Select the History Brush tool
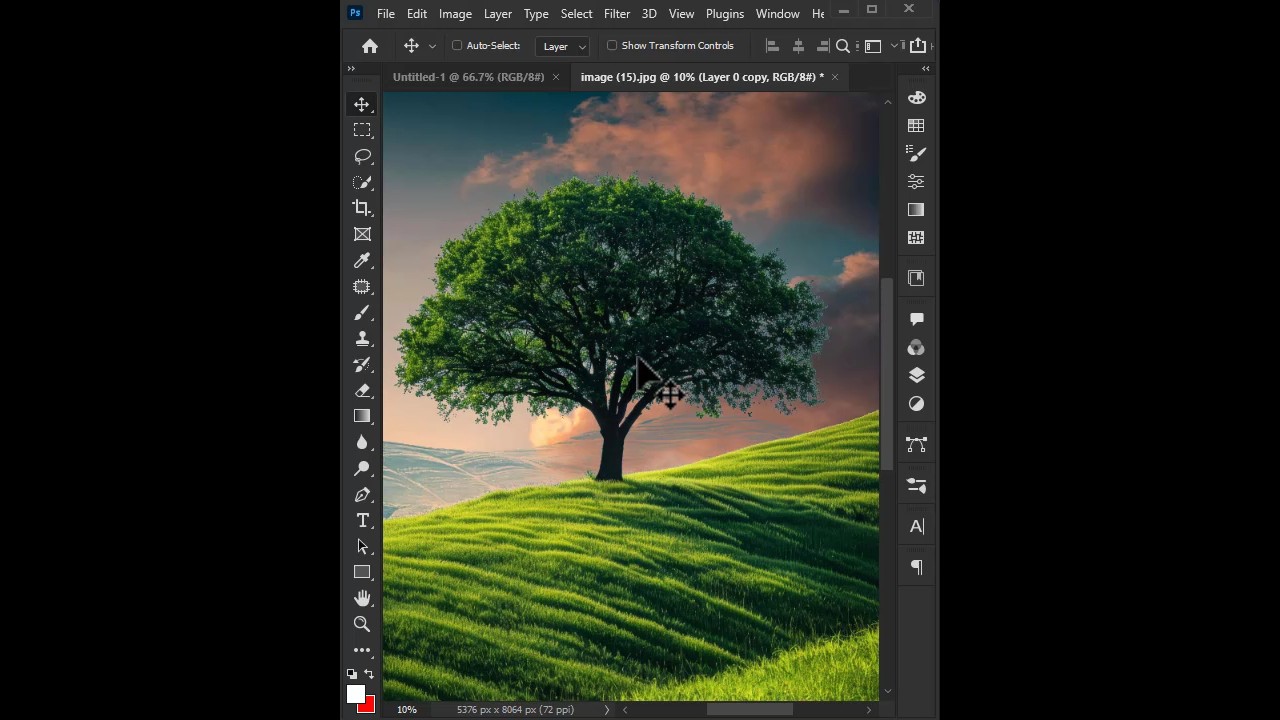The height and width of the screenshot is (720, 1280). pyautogui.click(x=362, y=365)
